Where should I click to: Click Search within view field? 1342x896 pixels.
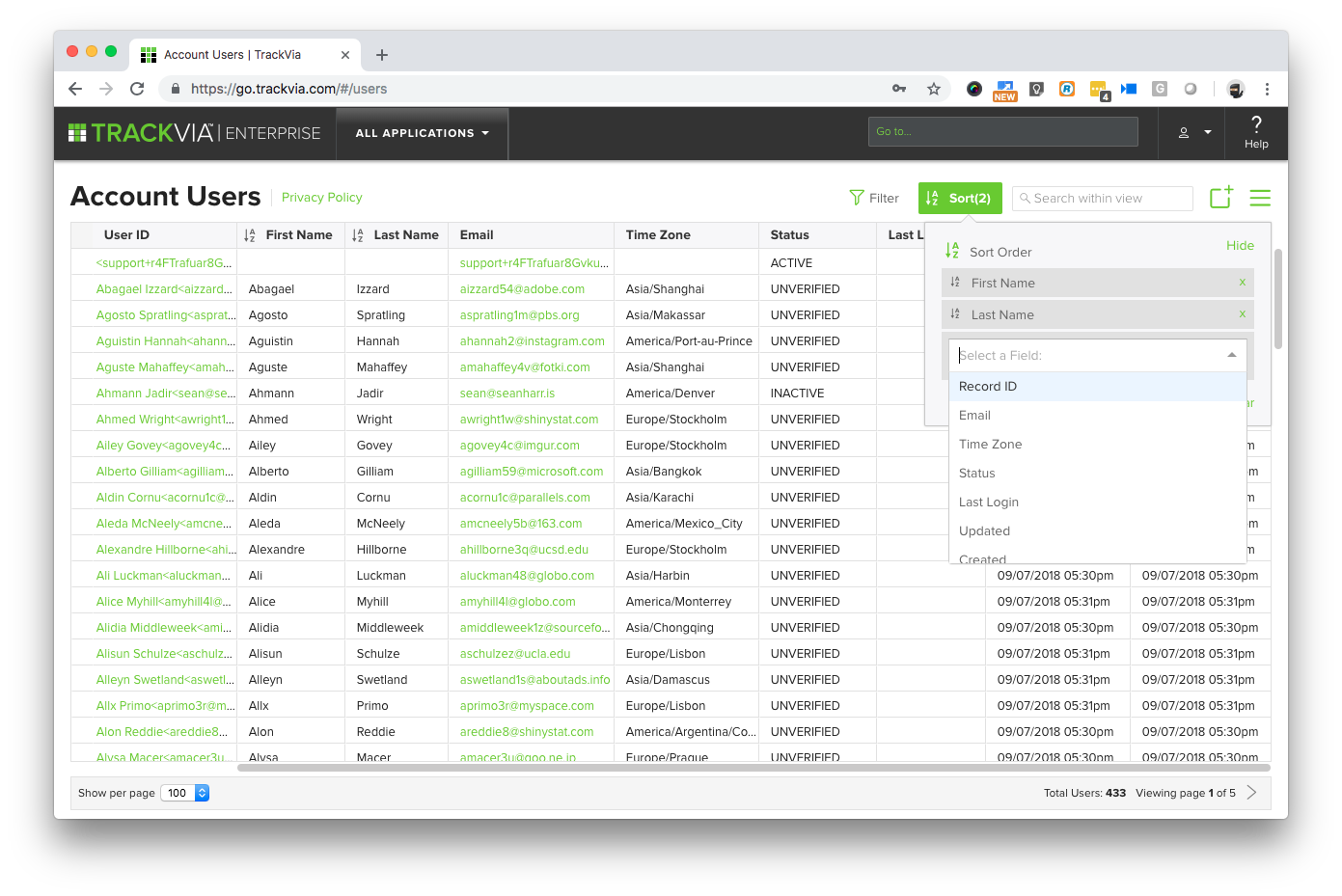(x=1103, y=199)
